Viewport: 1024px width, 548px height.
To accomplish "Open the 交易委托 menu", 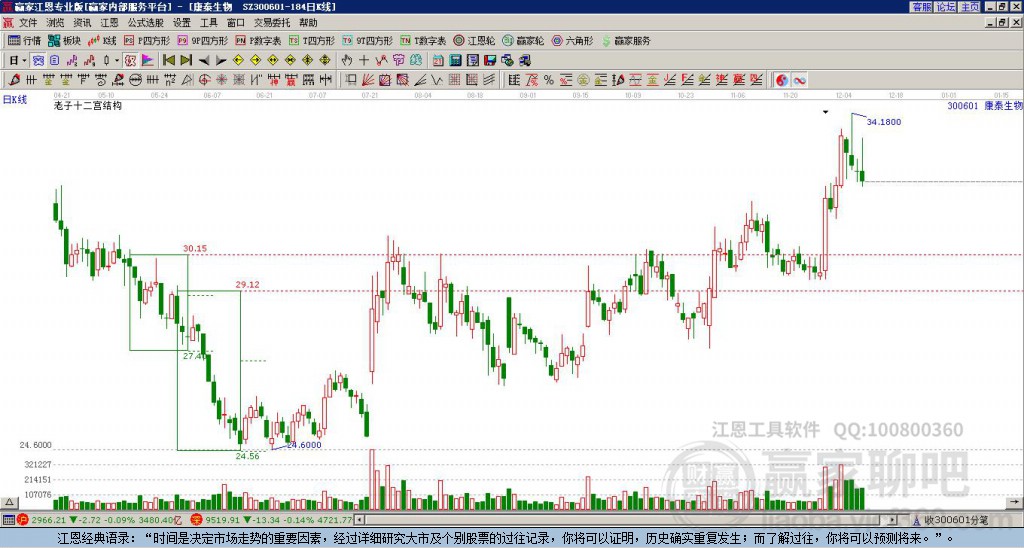I will [272, 23].
